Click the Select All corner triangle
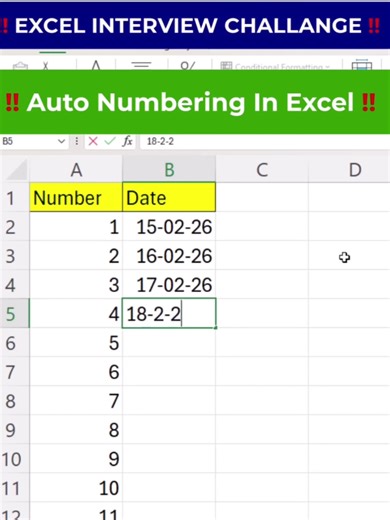 [16, 170]
